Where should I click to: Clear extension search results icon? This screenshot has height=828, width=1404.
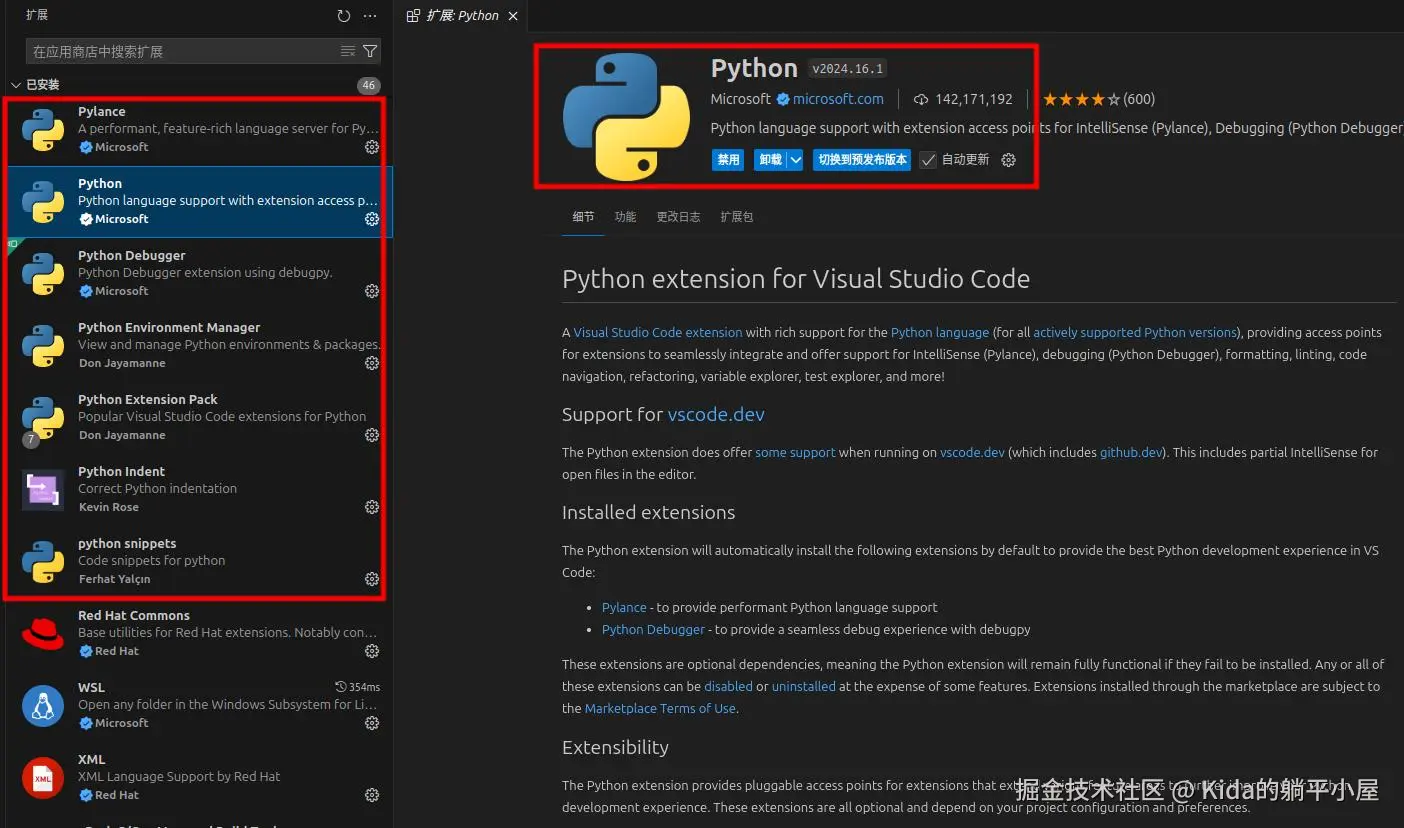click(x=348, y=51)
